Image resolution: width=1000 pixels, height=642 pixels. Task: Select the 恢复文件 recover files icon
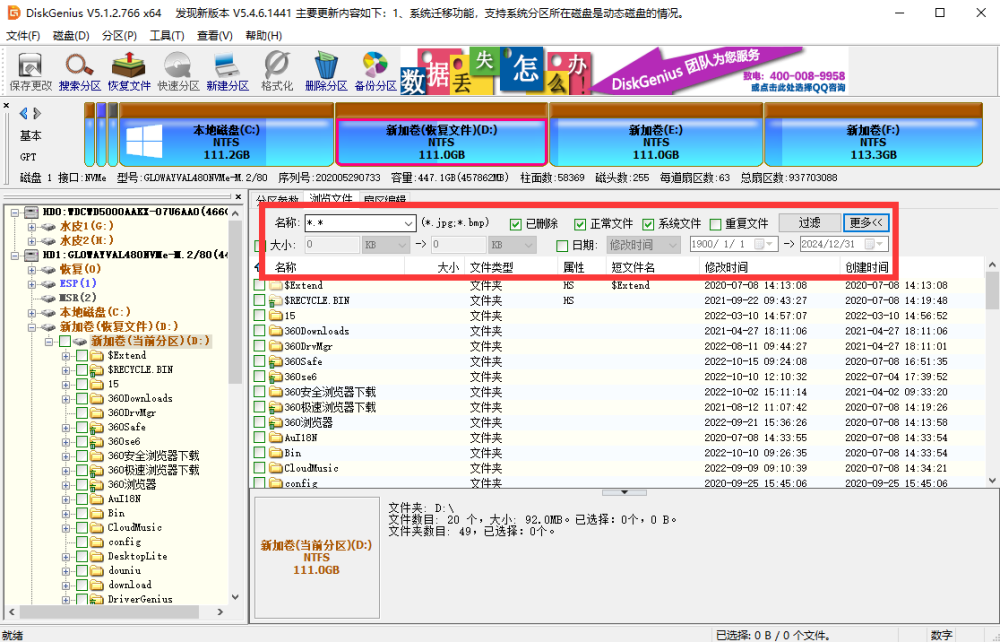click(x=129, y=71)
